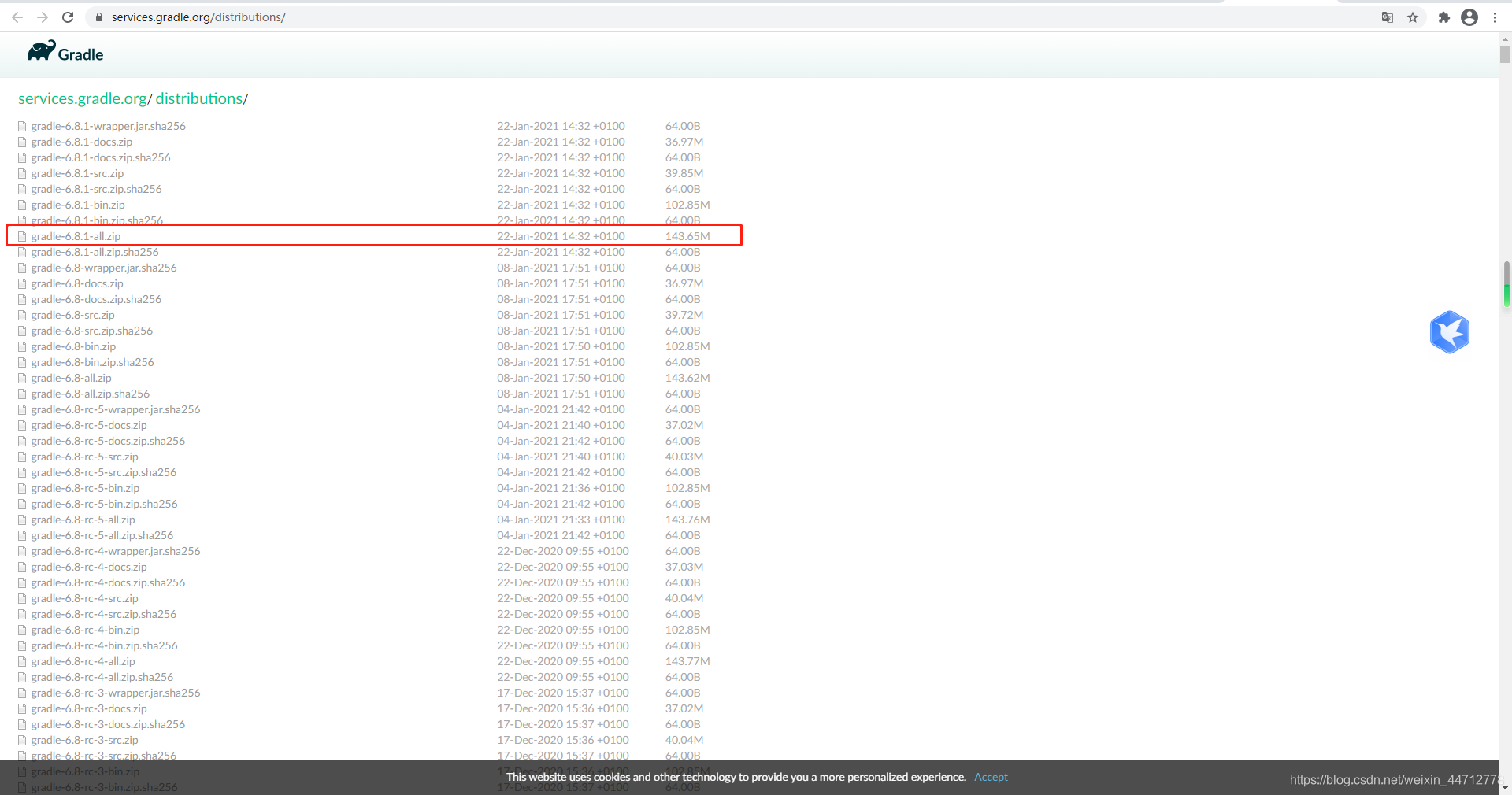
Task: Click the file icon beside gradle-6.8-rc-5-bin.zip
Action: point(22,488)
